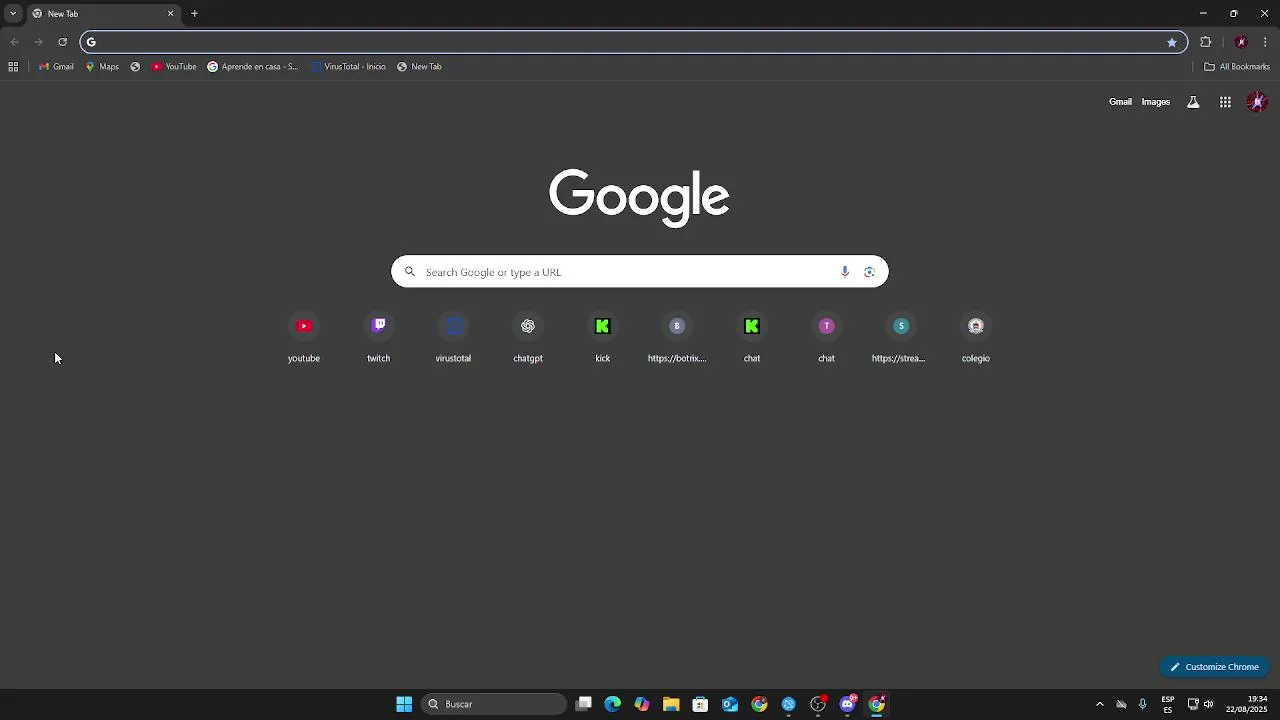Open the Windows Start menu

[404, 704]
